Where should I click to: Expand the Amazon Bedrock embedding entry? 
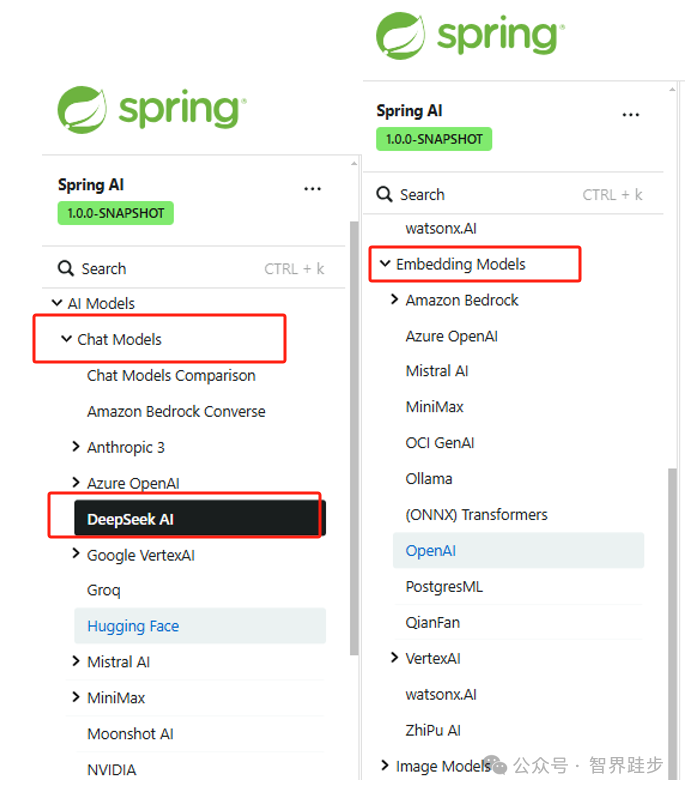395,300
